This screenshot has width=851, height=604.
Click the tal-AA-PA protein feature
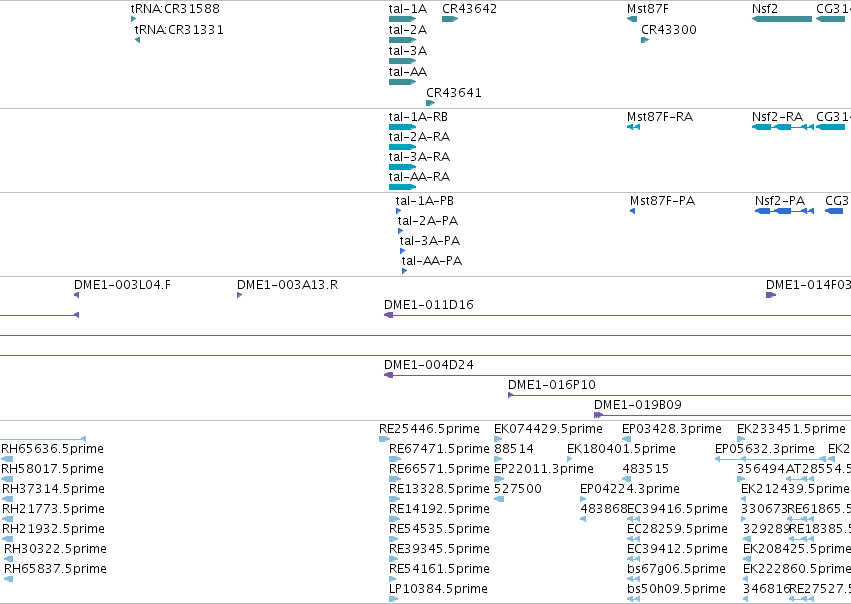(404, 271)
